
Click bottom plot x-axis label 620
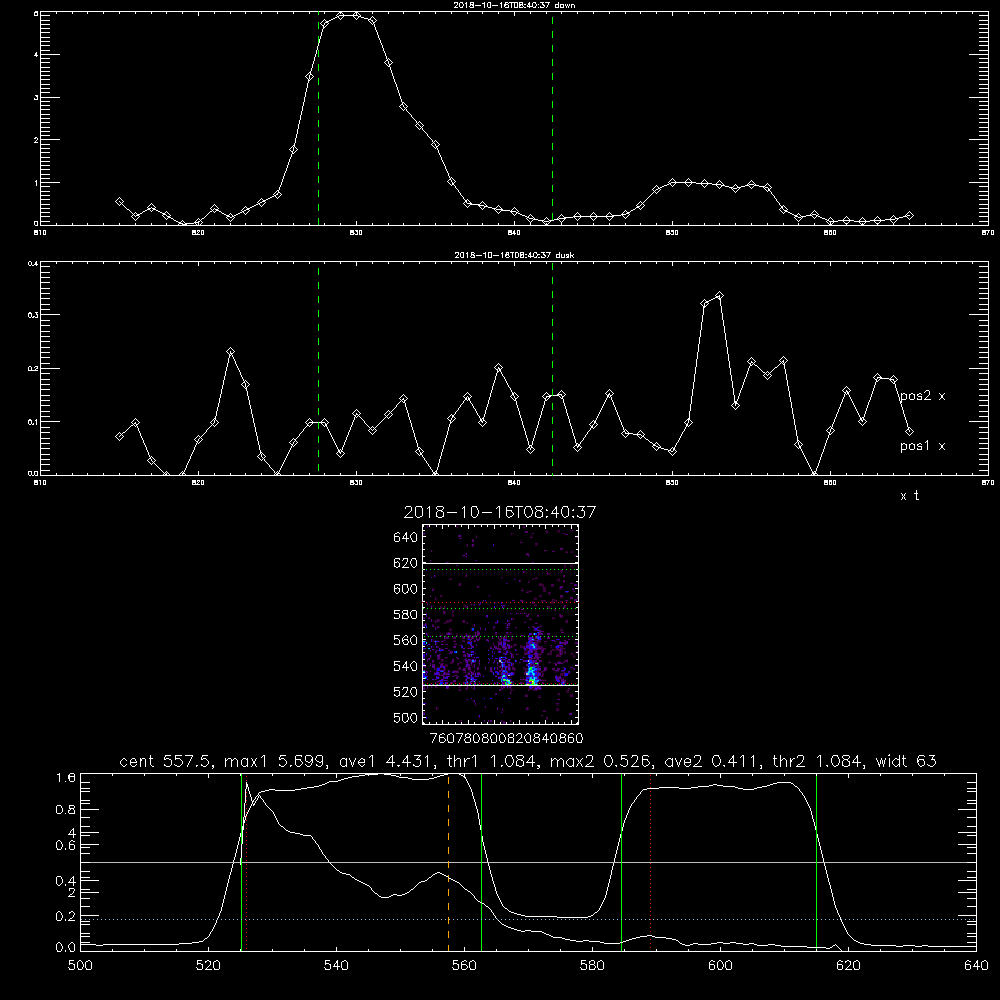(848, 966)
